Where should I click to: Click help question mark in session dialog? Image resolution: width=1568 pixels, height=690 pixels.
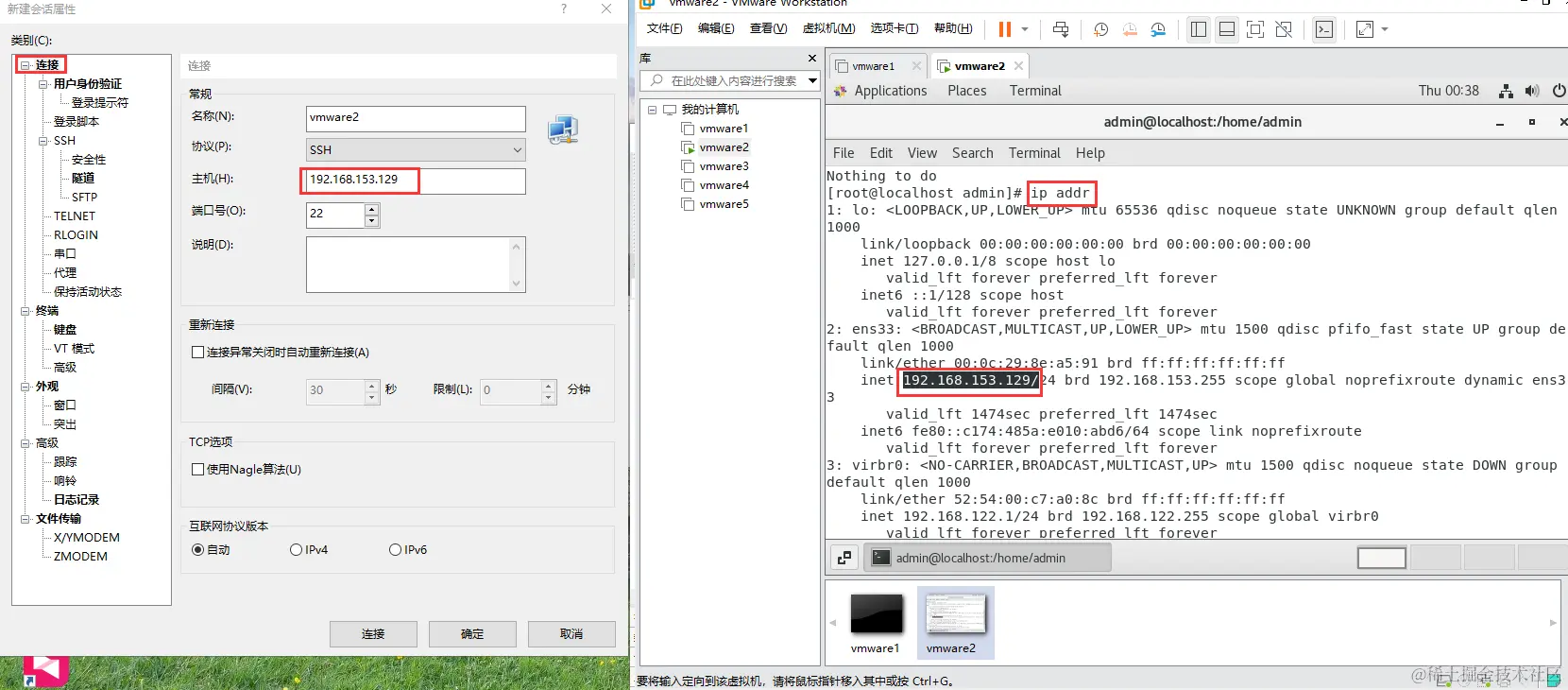[x=564, y=9]
